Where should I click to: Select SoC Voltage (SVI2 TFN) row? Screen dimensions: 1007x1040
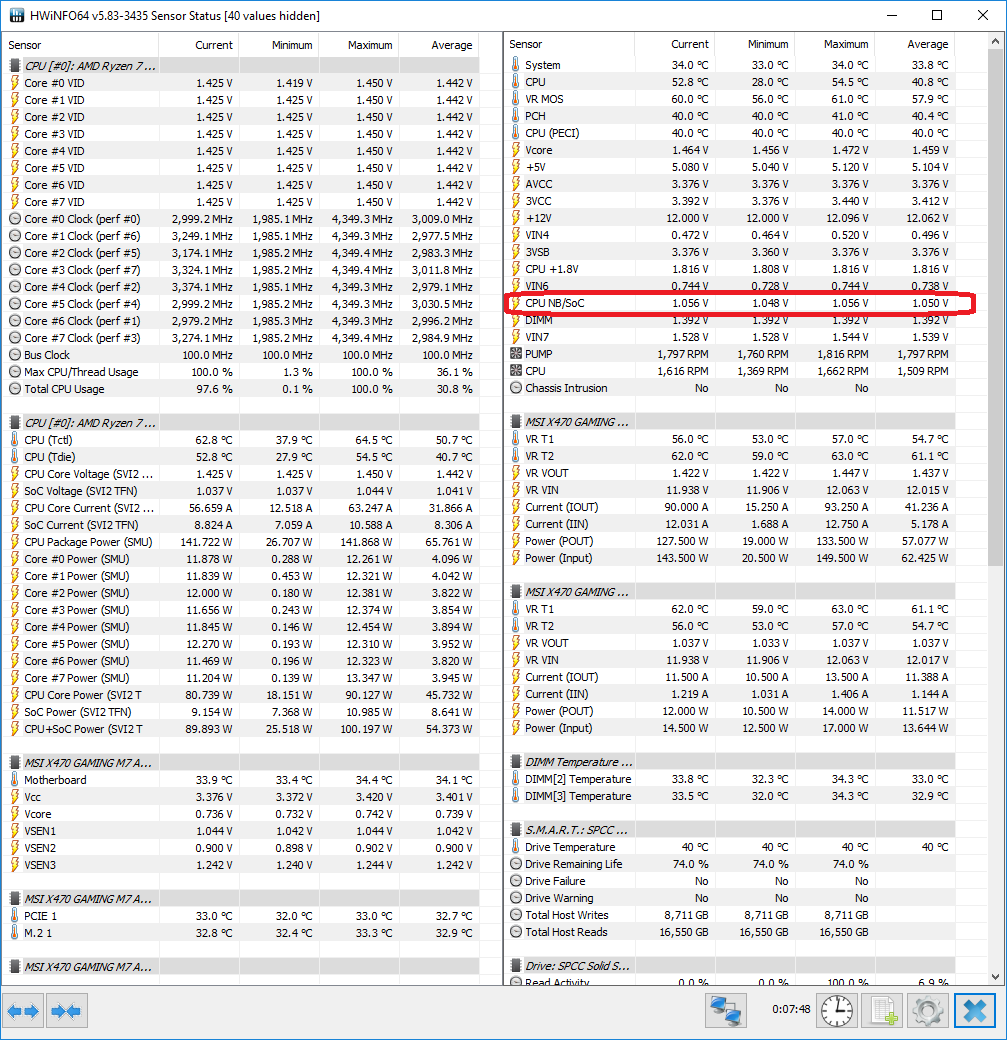pyautogui.click(x=240, y=491)
